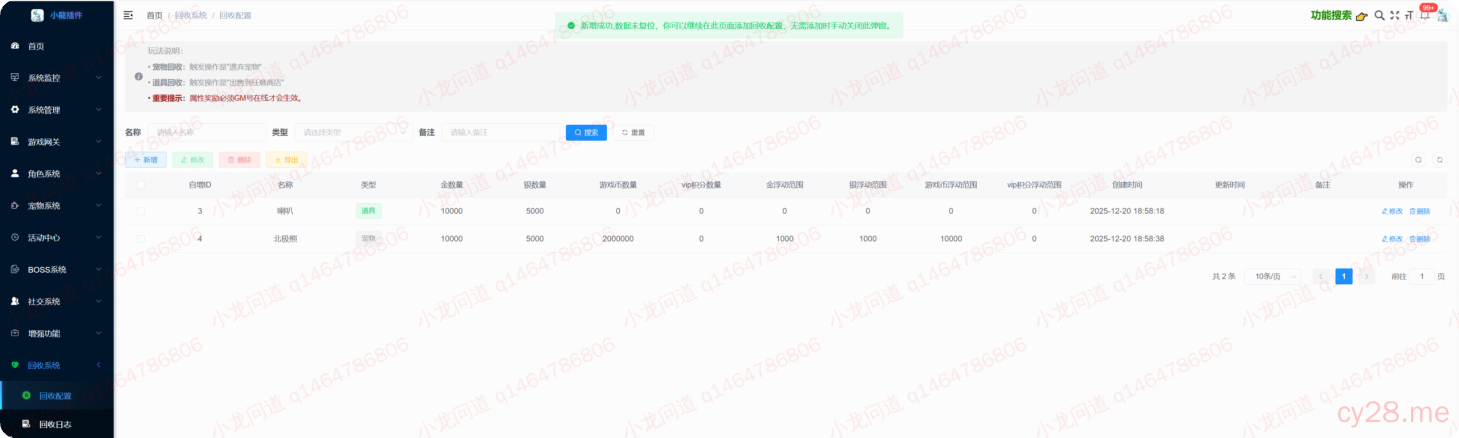Open the 类型 select dropdown
This screenshot has height=438, width=1459.
[353, 132]
